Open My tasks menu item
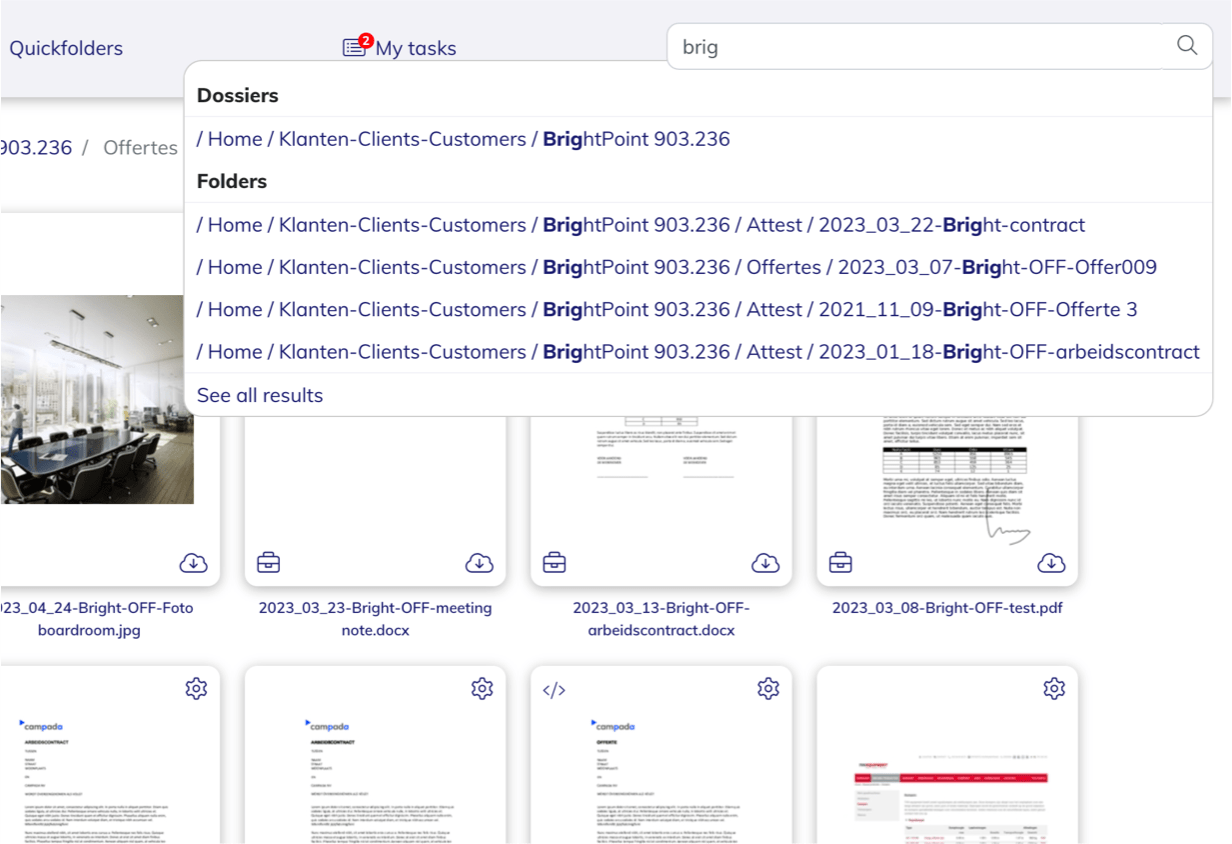Screen dimensions: 1232x844 pyautogui.click(x=415, y=48)
